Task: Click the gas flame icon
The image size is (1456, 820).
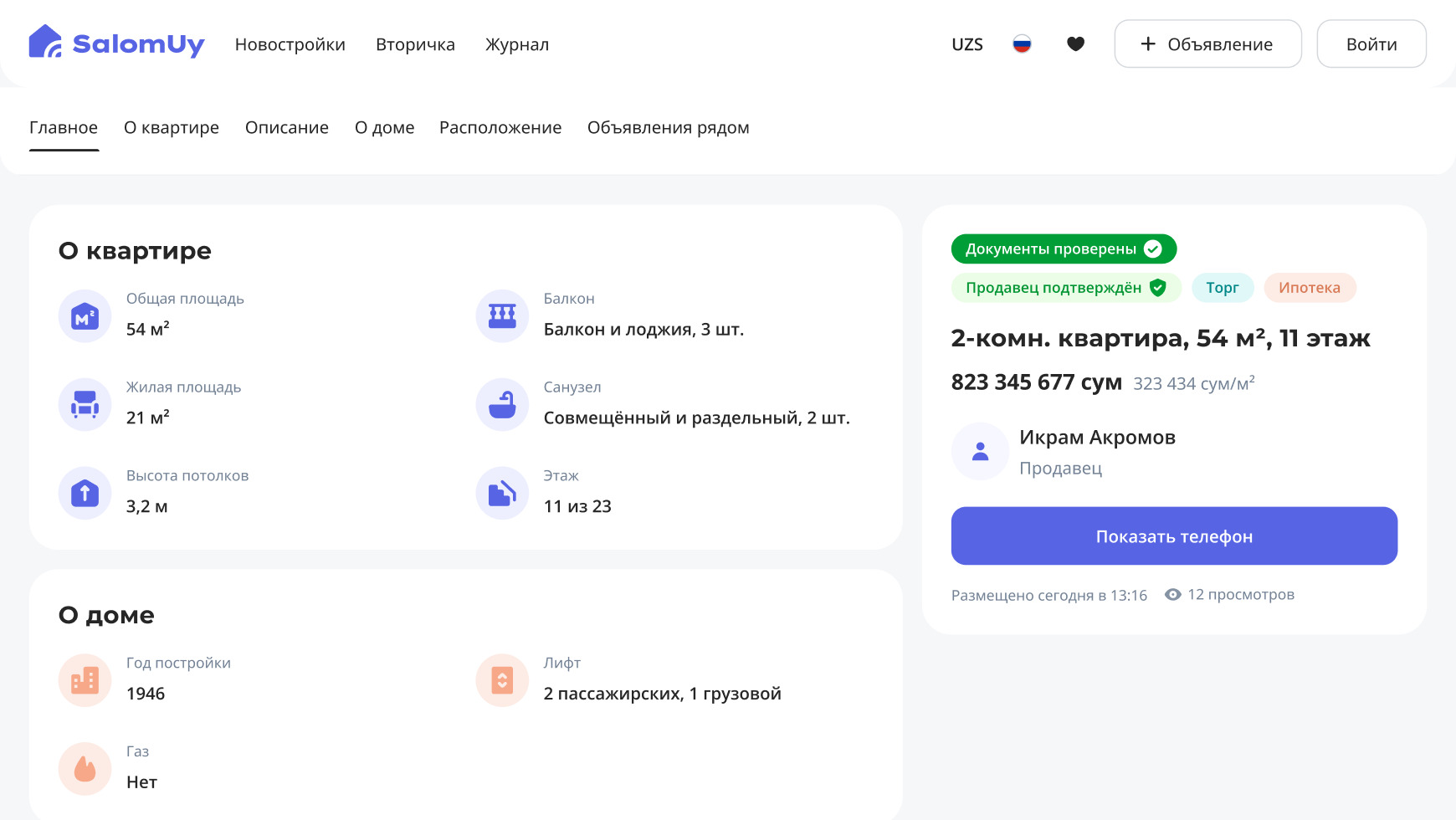Action: click(x=85, y=769)
